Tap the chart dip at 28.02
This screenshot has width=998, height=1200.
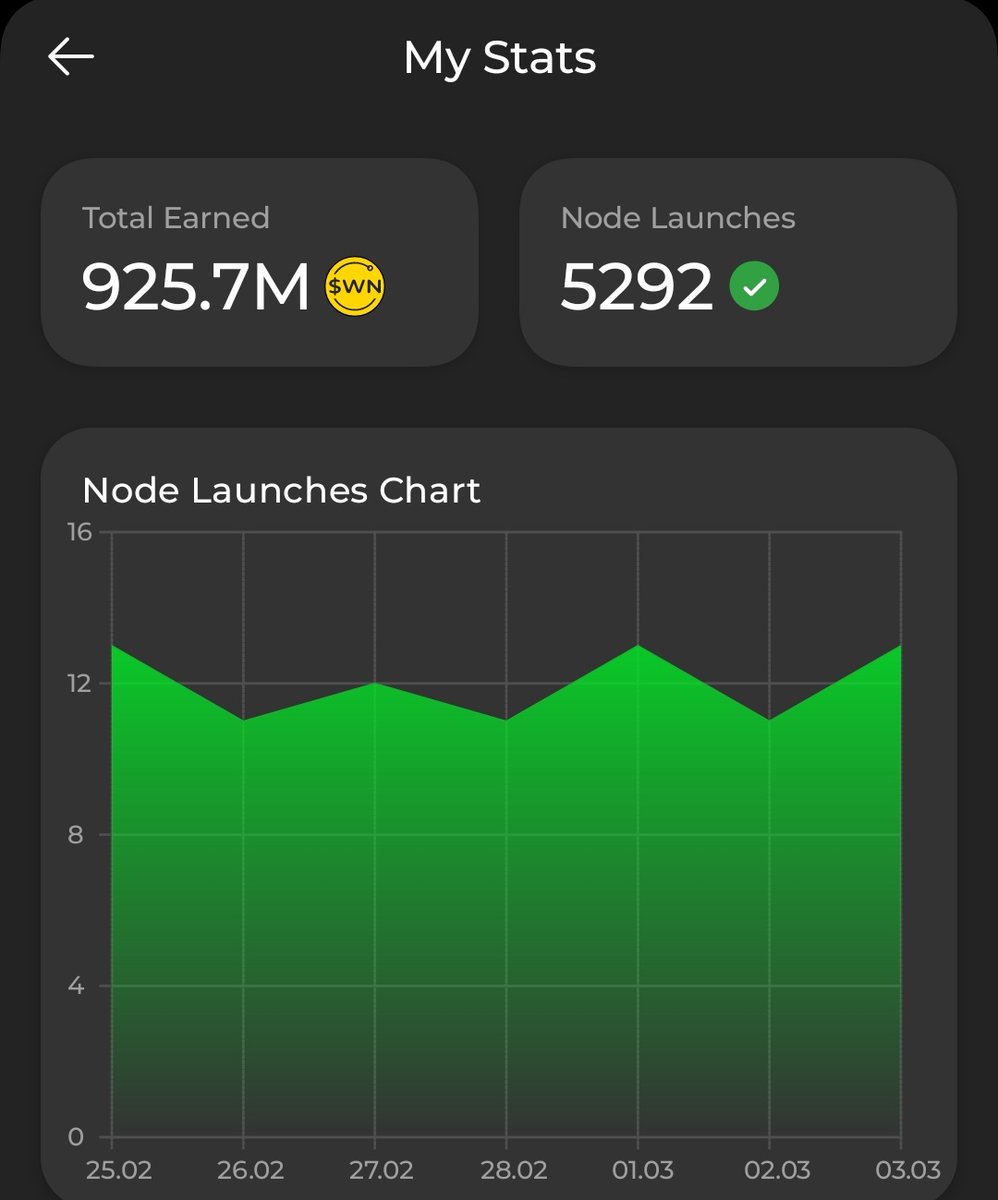pyautogui.click(x=507, y=720)
